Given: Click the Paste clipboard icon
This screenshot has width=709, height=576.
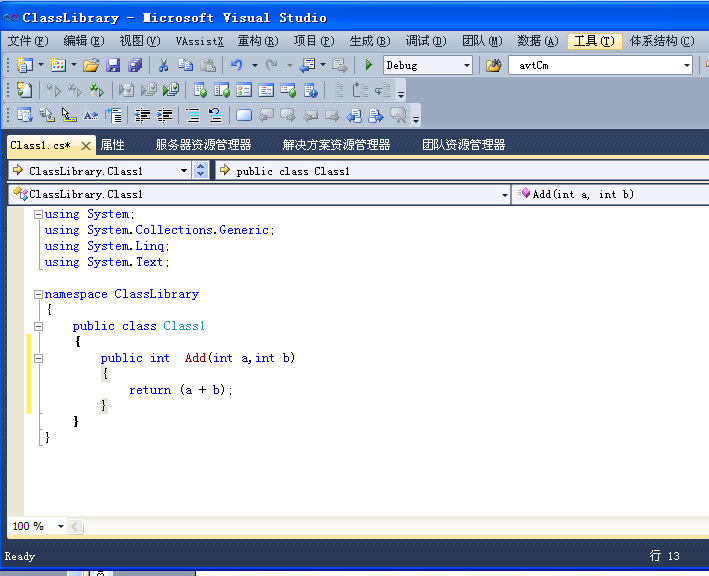Looking at the screenshot, I should coord(208,66).
